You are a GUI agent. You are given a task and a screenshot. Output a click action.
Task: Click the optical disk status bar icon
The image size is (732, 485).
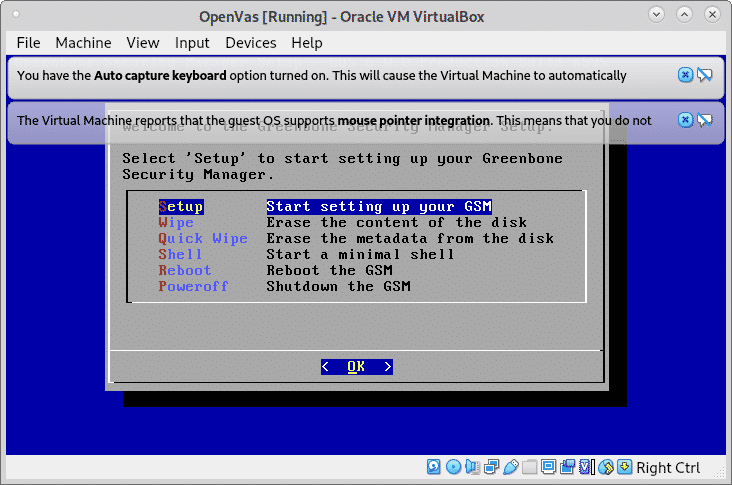(x=453, y=467)
